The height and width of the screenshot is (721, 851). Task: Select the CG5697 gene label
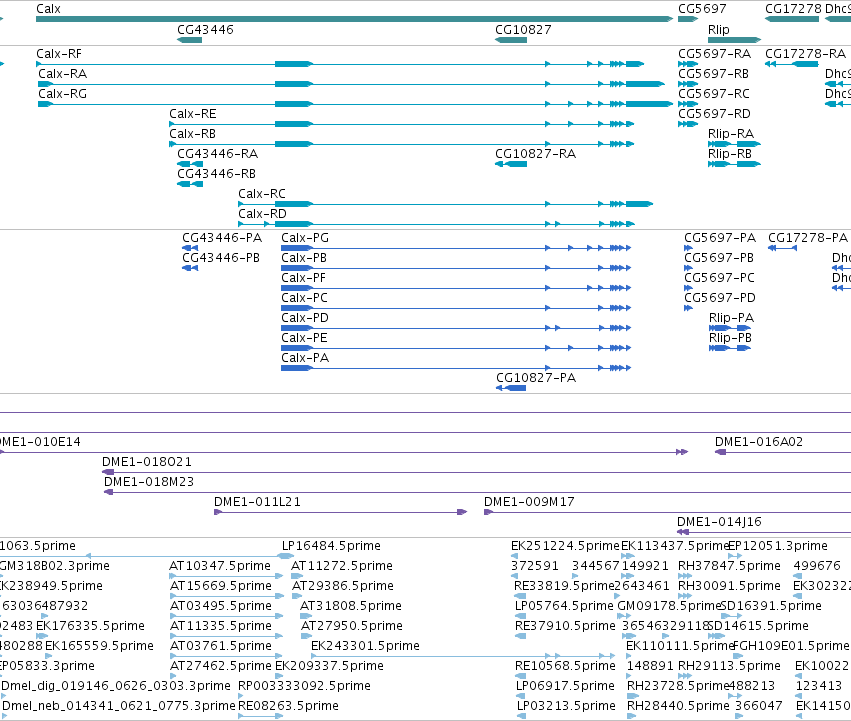coord(702,9)
